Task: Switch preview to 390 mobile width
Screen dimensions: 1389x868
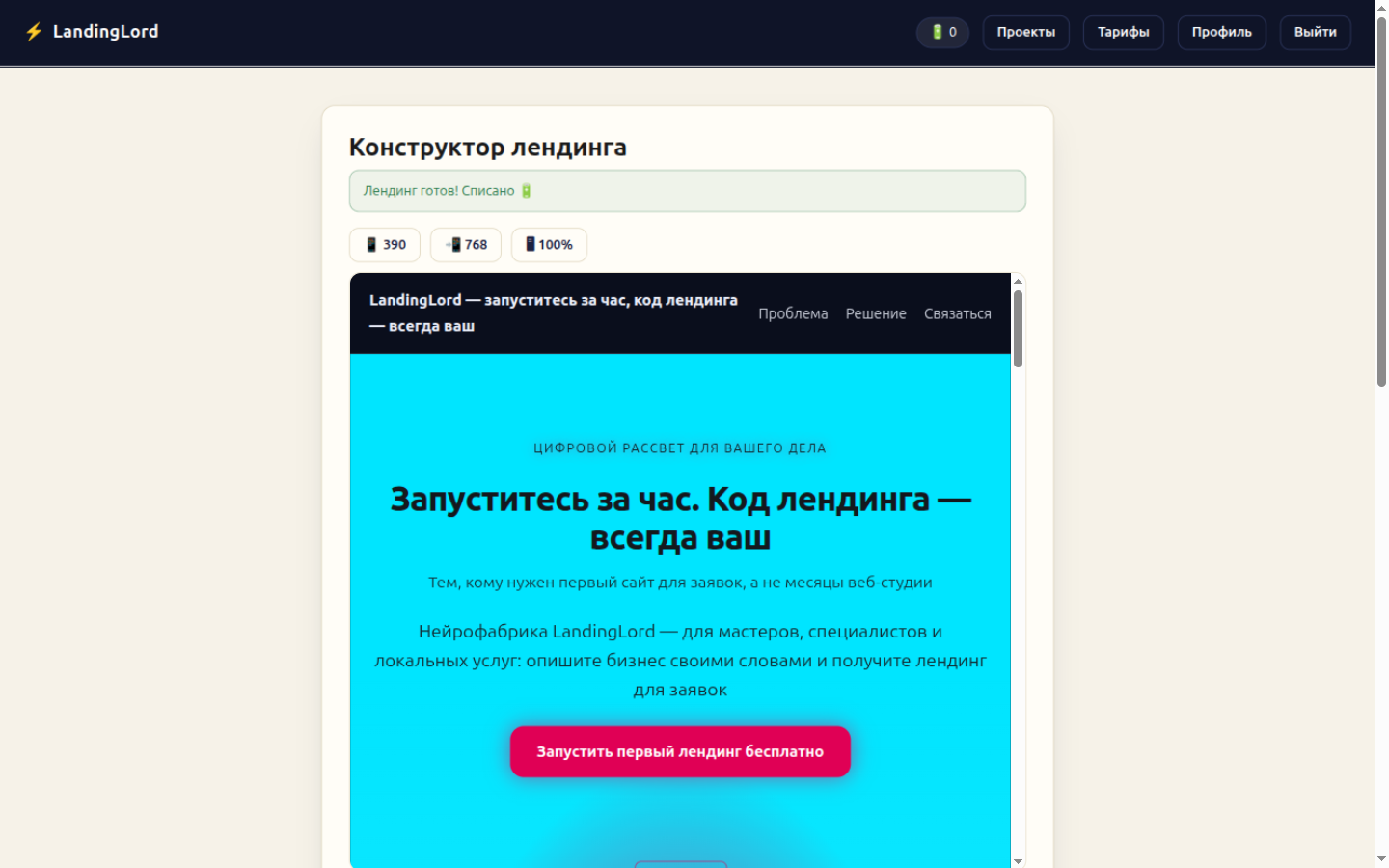Action: pos(385,244)
